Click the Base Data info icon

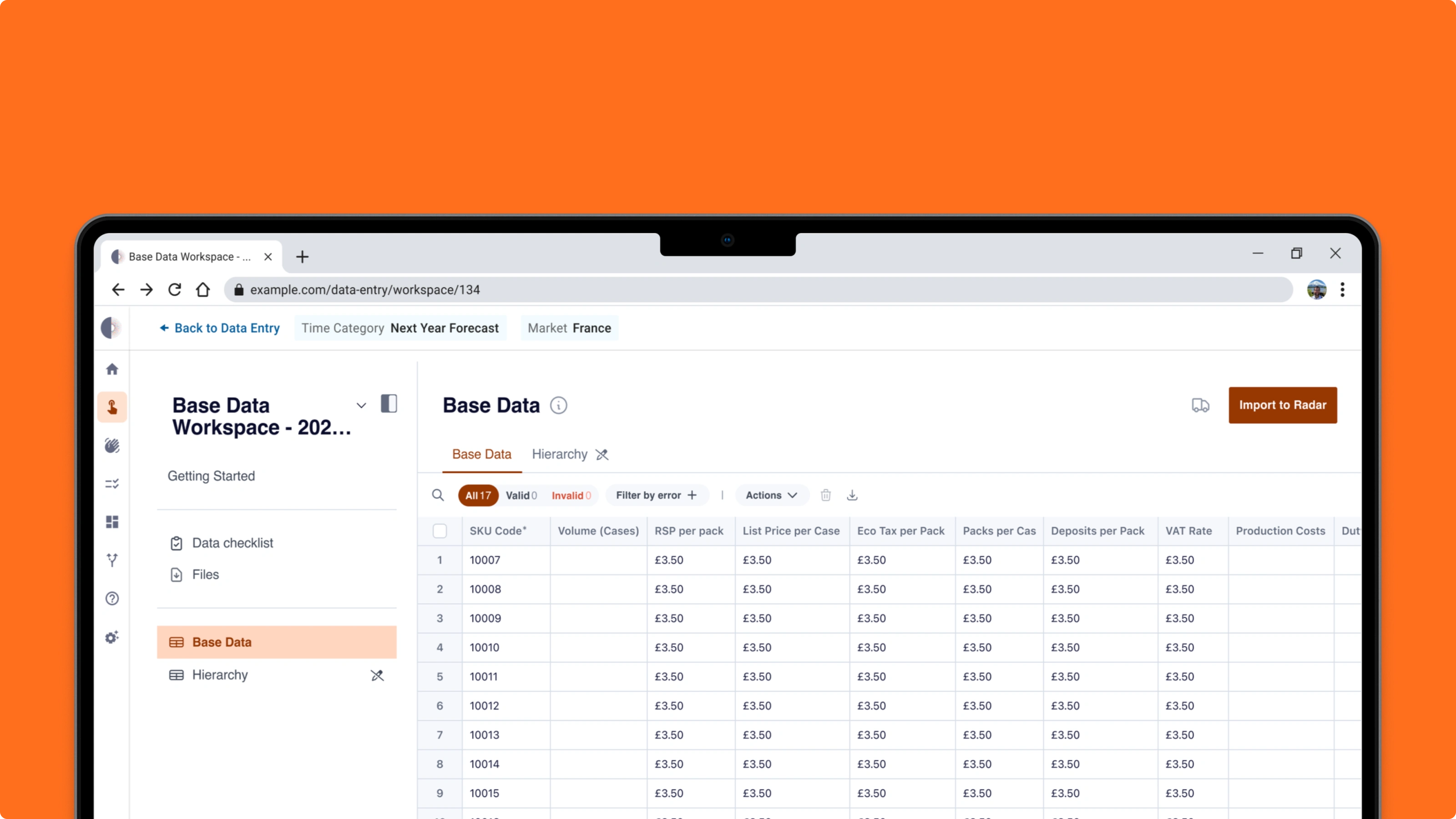558,405
